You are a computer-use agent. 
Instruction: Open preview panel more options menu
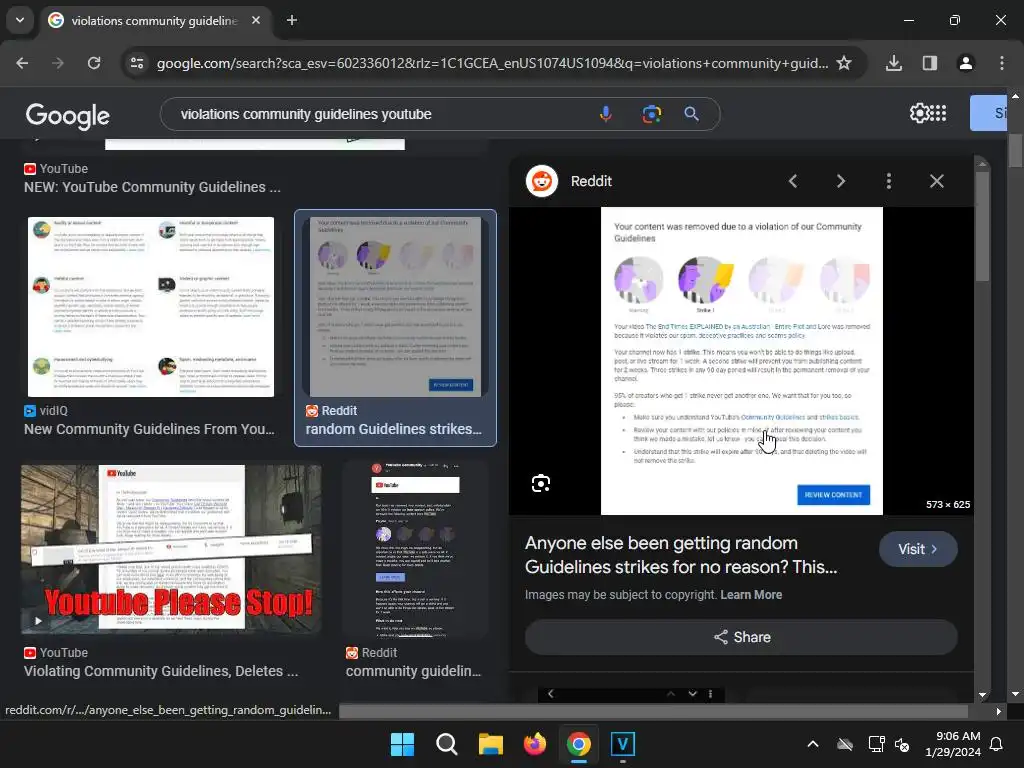coord(889,181)
